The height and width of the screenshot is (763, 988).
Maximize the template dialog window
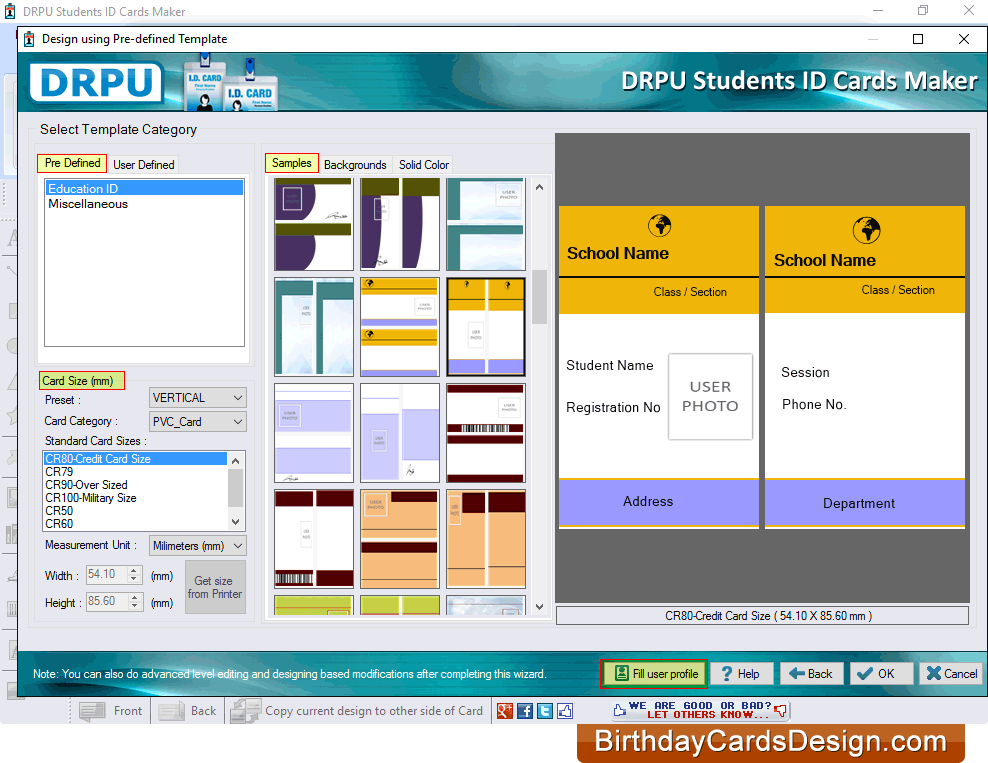918,39
